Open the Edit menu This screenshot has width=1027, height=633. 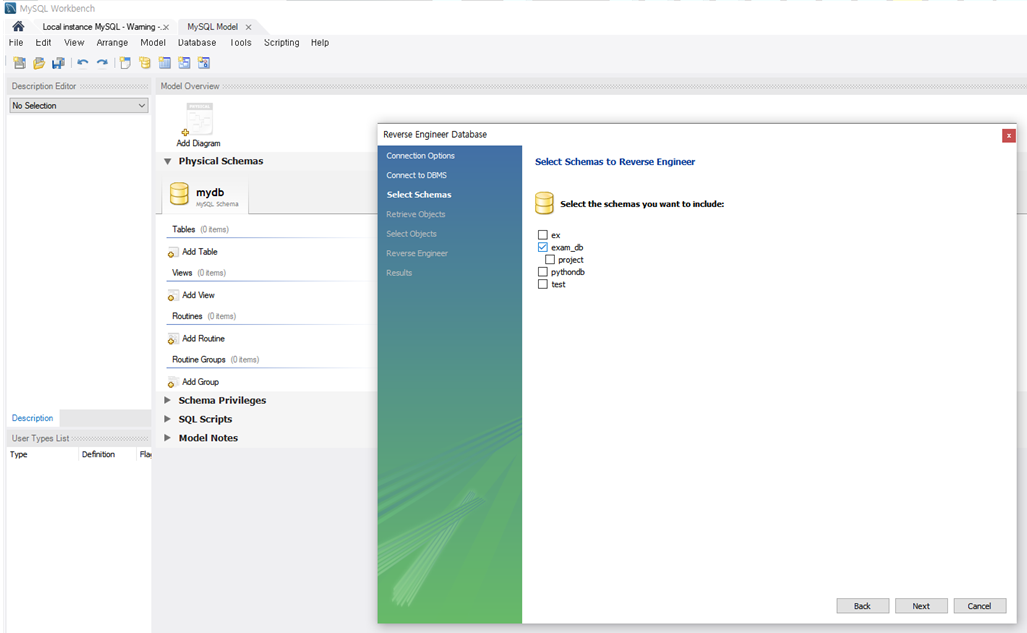43,43
